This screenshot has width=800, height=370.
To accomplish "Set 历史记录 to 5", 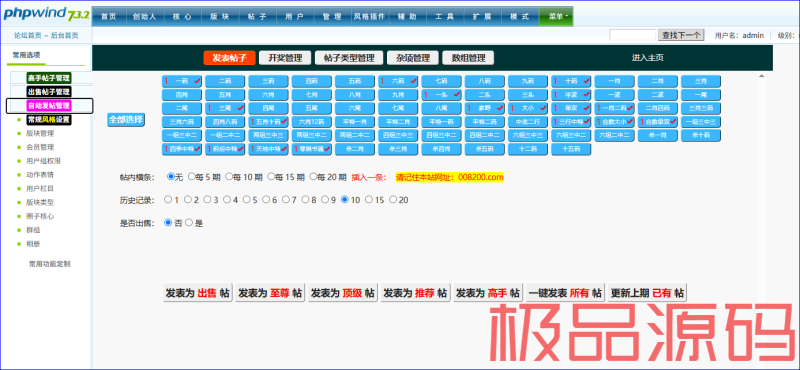I will [246, 200].
